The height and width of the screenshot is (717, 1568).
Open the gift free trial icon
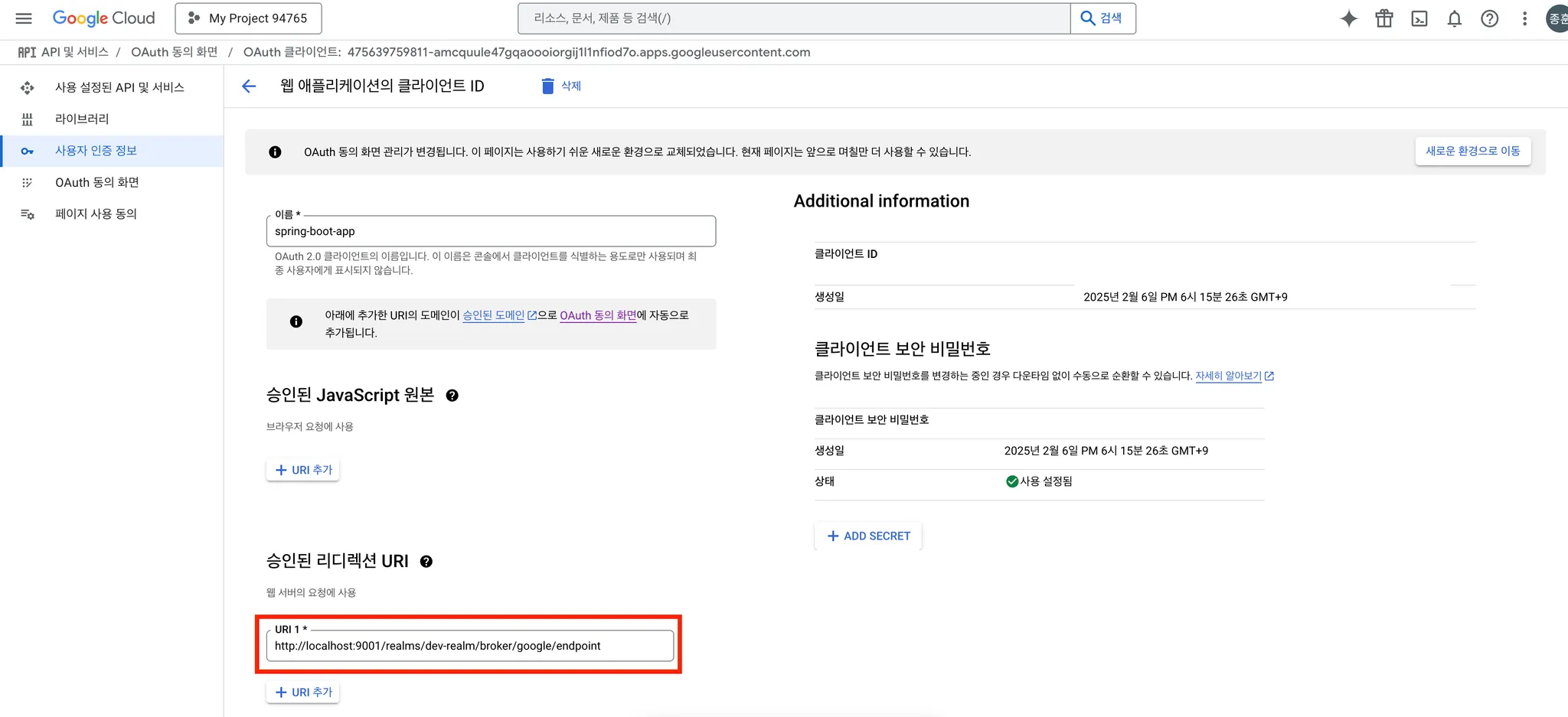point(1384,18)
